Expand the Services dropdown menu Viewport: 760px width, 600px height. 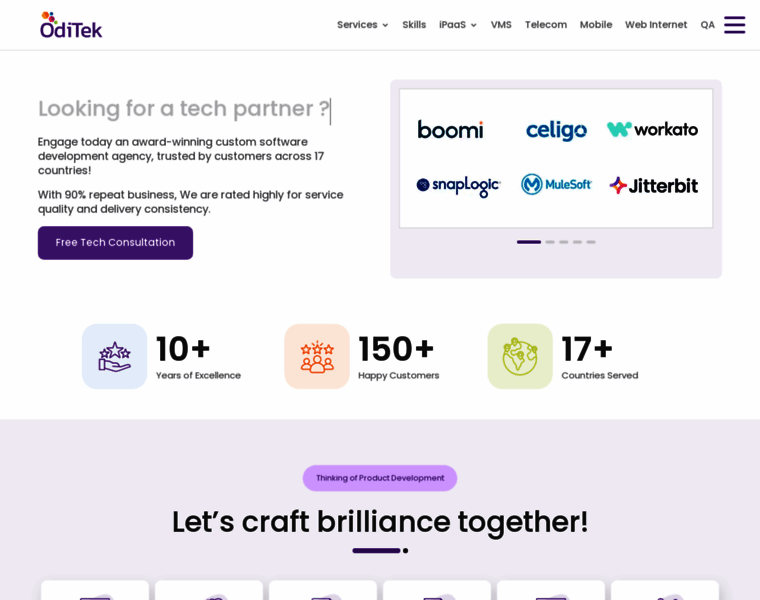[363, 25]
